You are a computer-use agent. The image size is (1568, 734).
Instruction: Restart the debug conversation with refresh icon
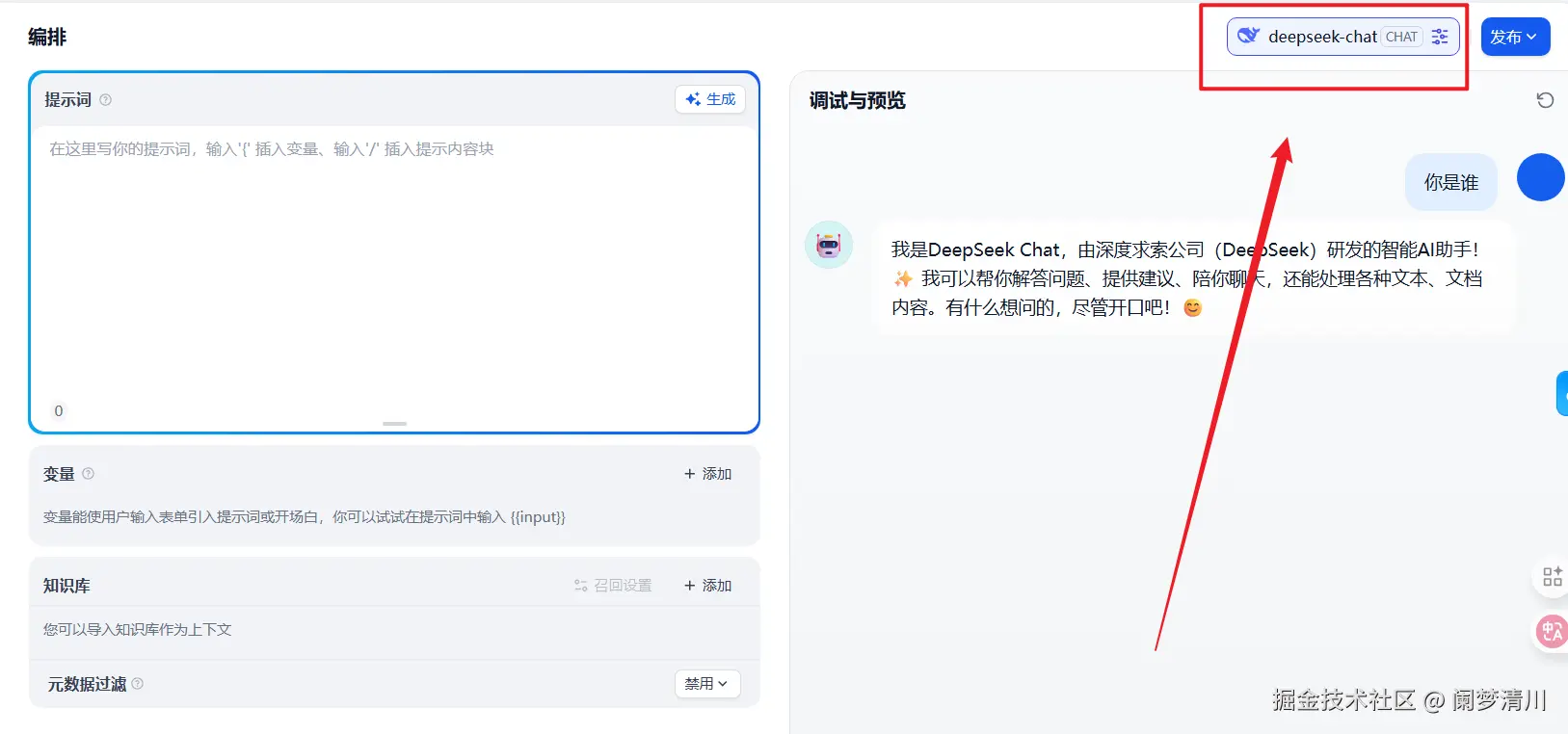(x=1545, y=100)
